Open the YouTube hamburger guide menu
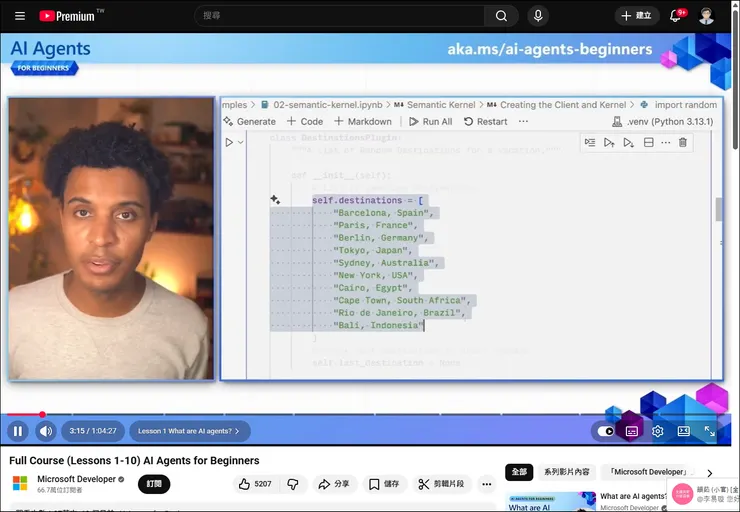740x512 pixels. point(20,16)
